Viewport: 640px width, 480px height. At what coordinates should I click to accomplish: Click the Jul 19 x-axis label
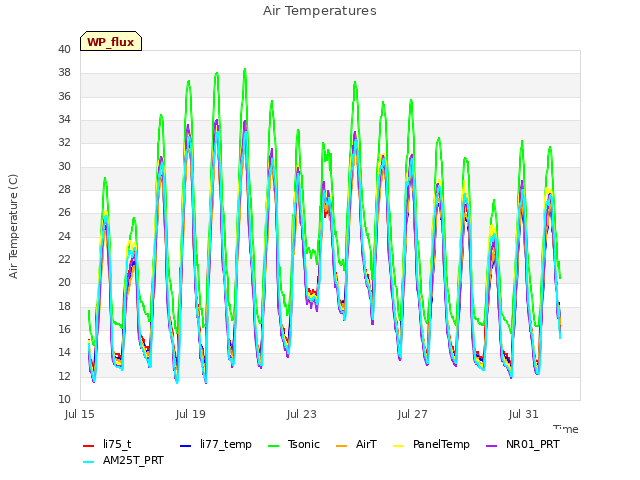(x=191, y=415)
